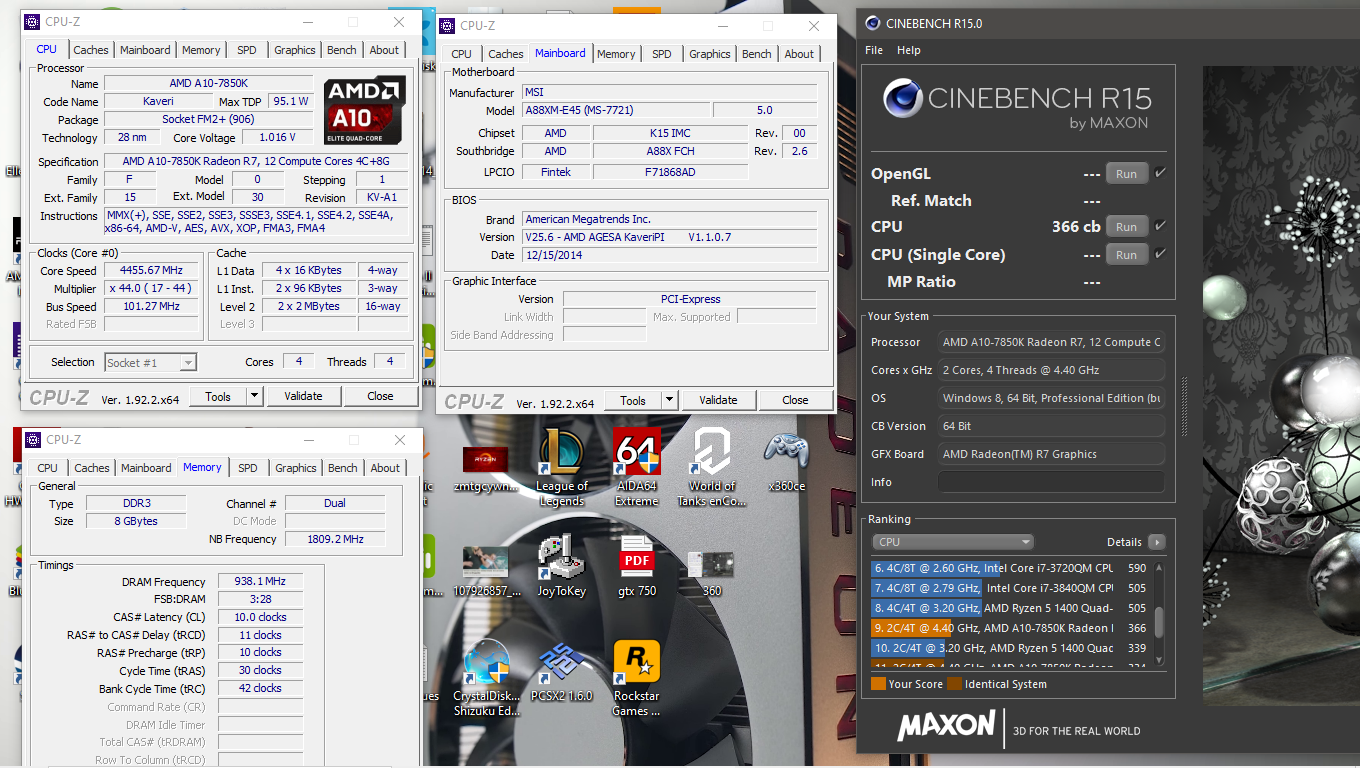Launch PCSX2 1.6.0 emulator shortcut
Screen dimensions: 1360x768
click(561, 672)
